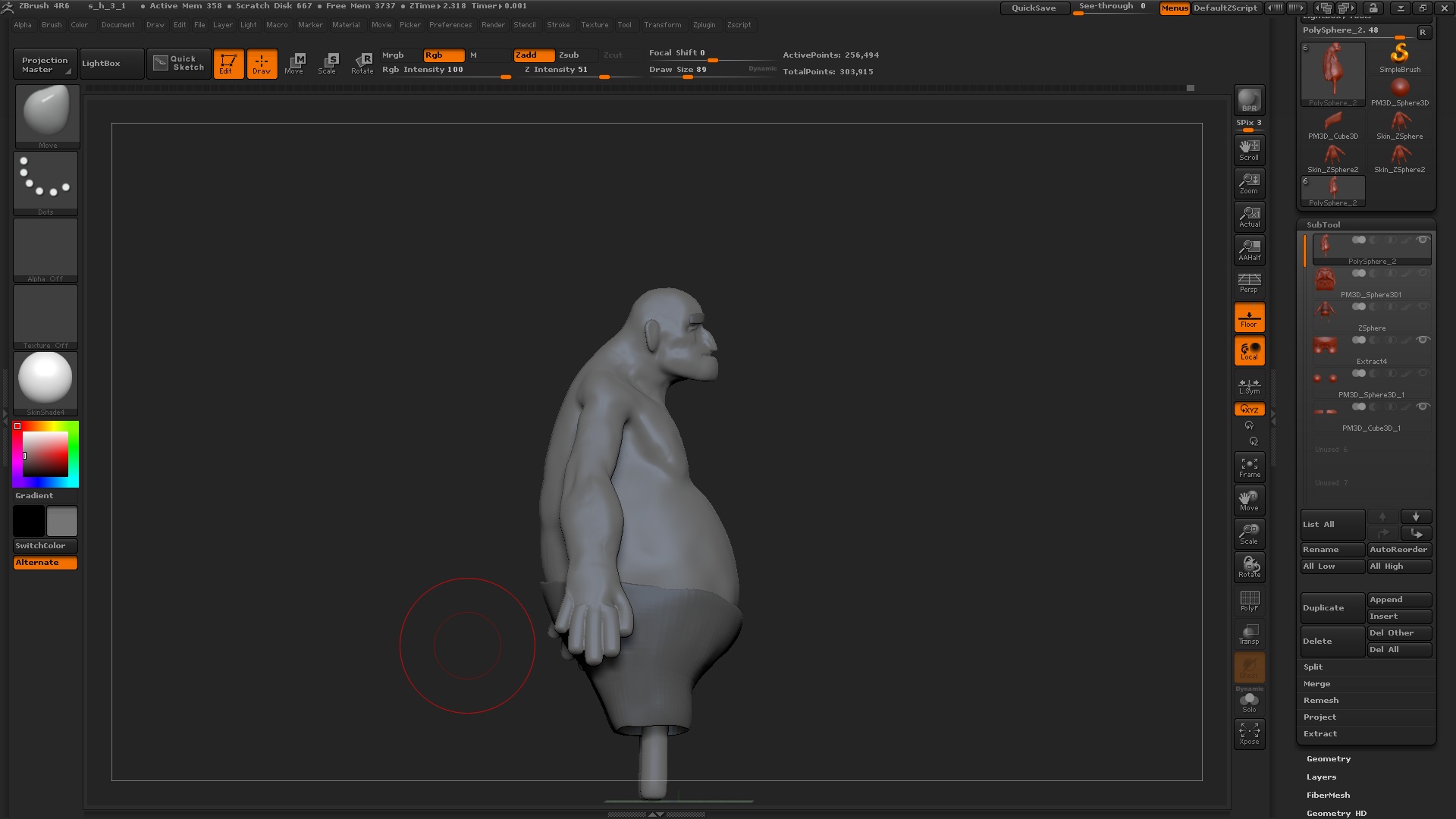Open the Brush menu

tap(52, 25)
